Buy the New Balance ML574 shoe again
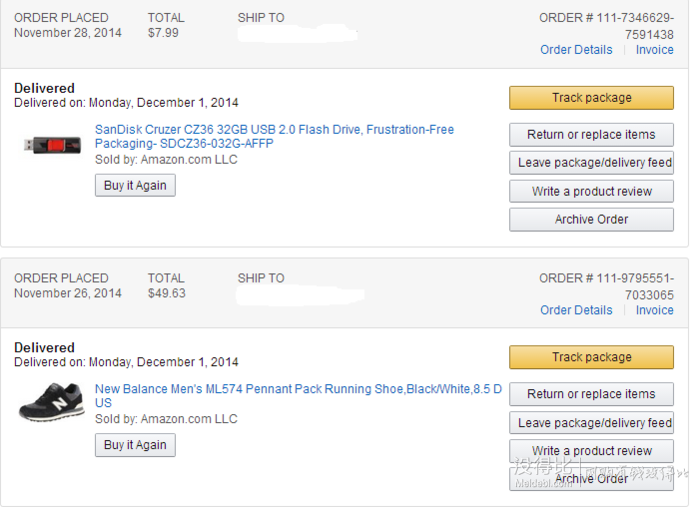Image resolution: width=700 pixels, height=507 pixels. point(135,445)
